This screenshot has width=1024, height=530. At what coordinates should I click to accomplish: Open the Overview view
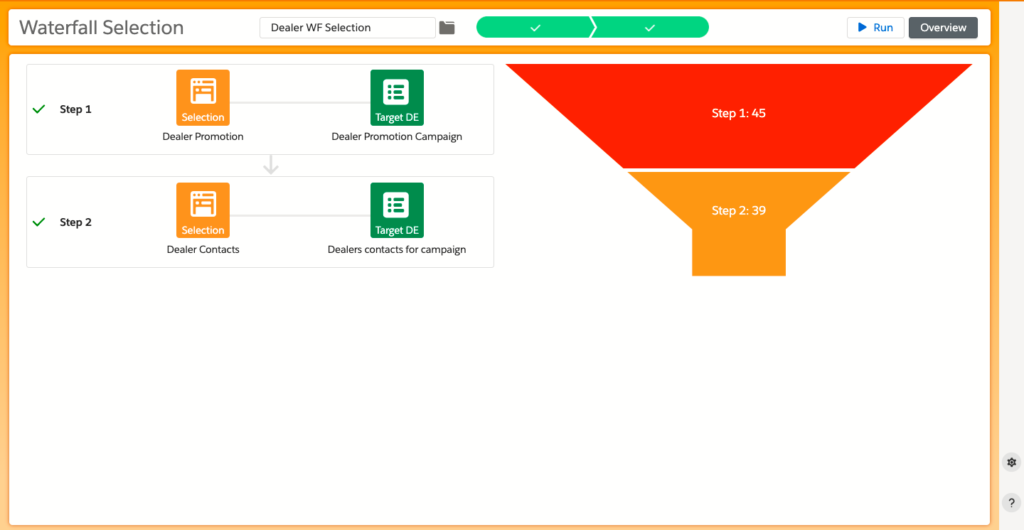[943, 28]
